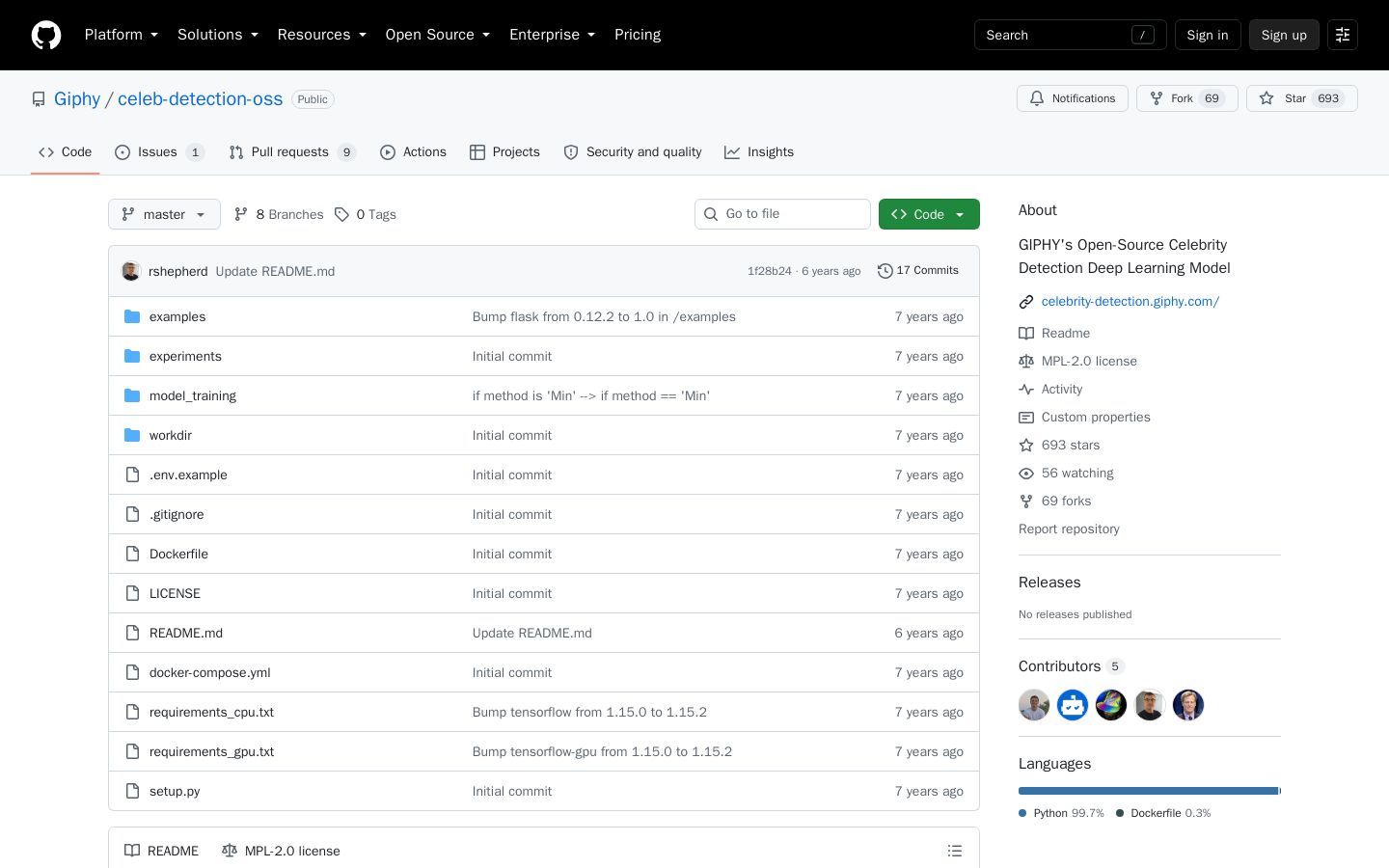The width and height of the screenshot is (1389, 868).
Task: Open the Insights tab
Action: (x=759, y=152)
